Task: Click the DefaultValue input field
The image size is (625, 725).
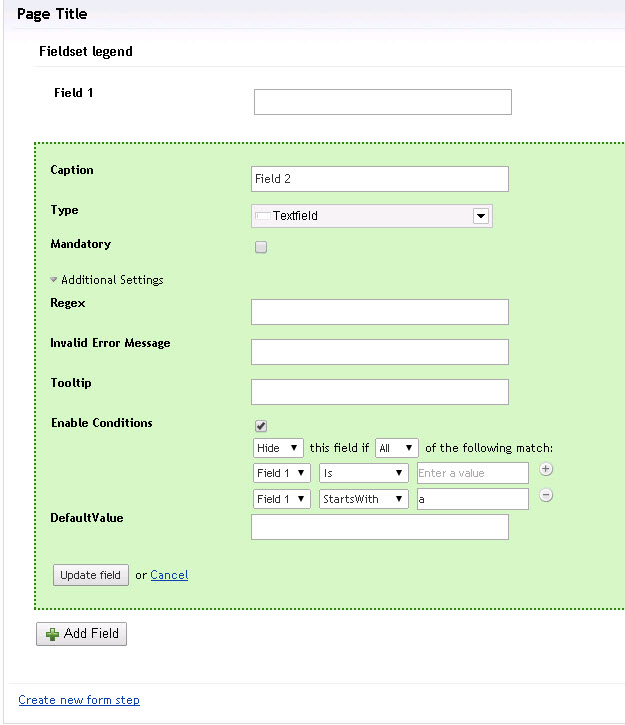Action: point(379,527)
